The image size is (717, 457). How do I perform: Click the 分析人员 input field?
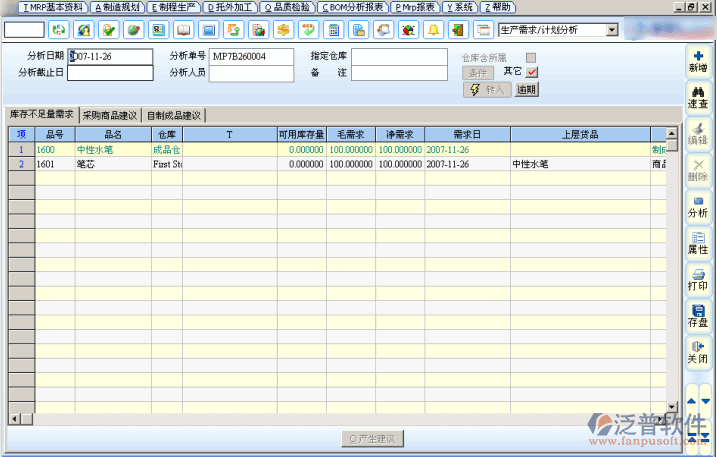251,73
